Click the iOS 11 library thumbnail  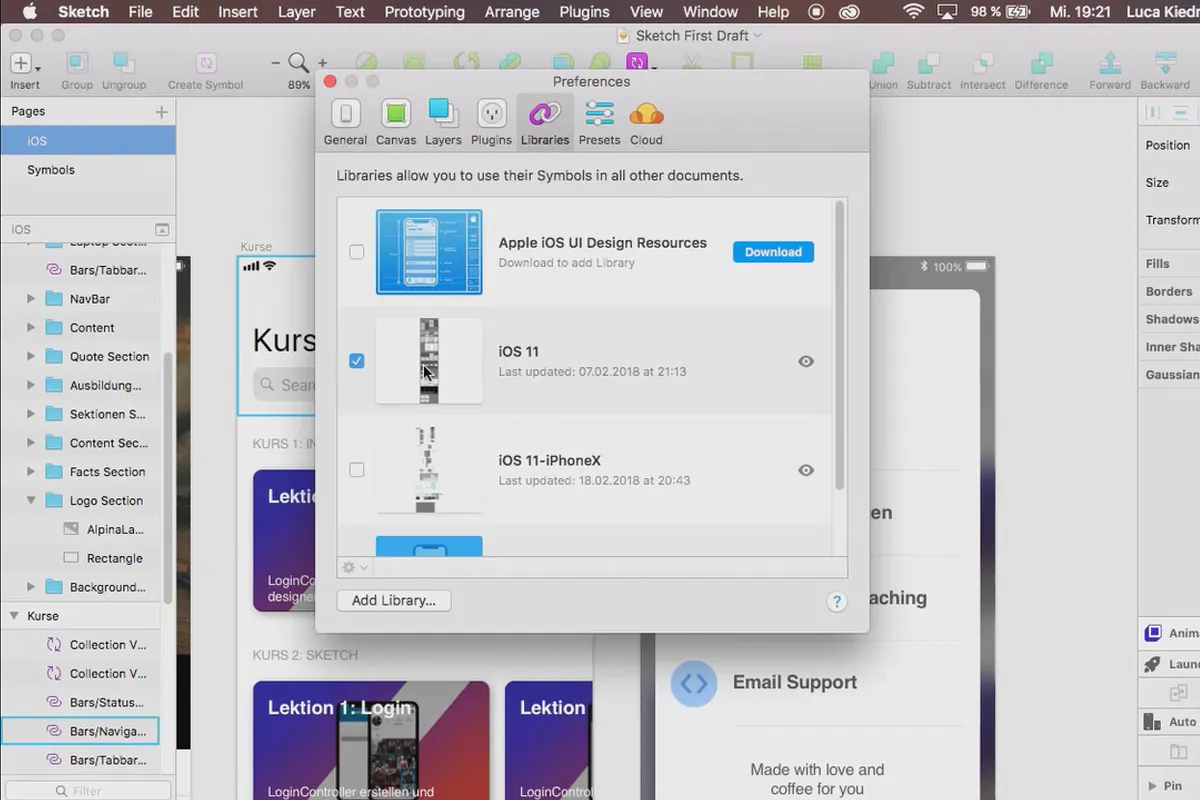(429, 361)
